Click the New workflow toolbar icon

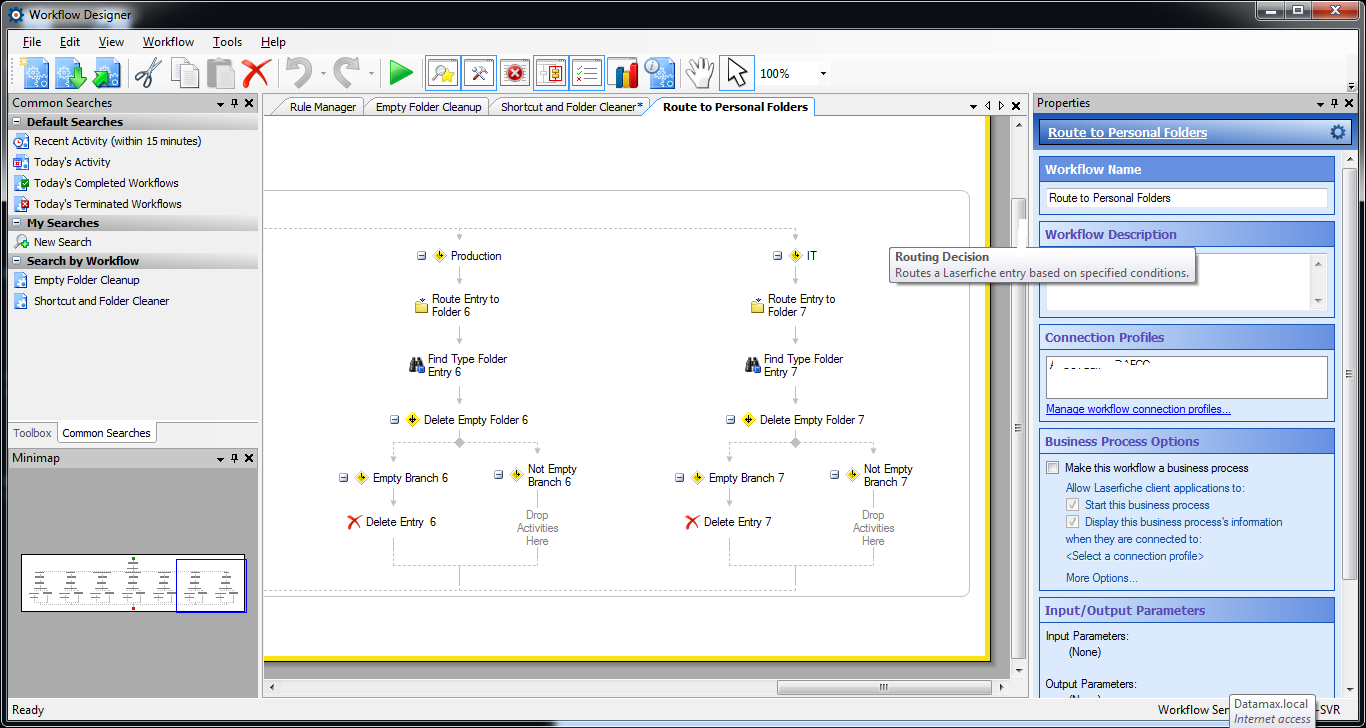(35, 73)
